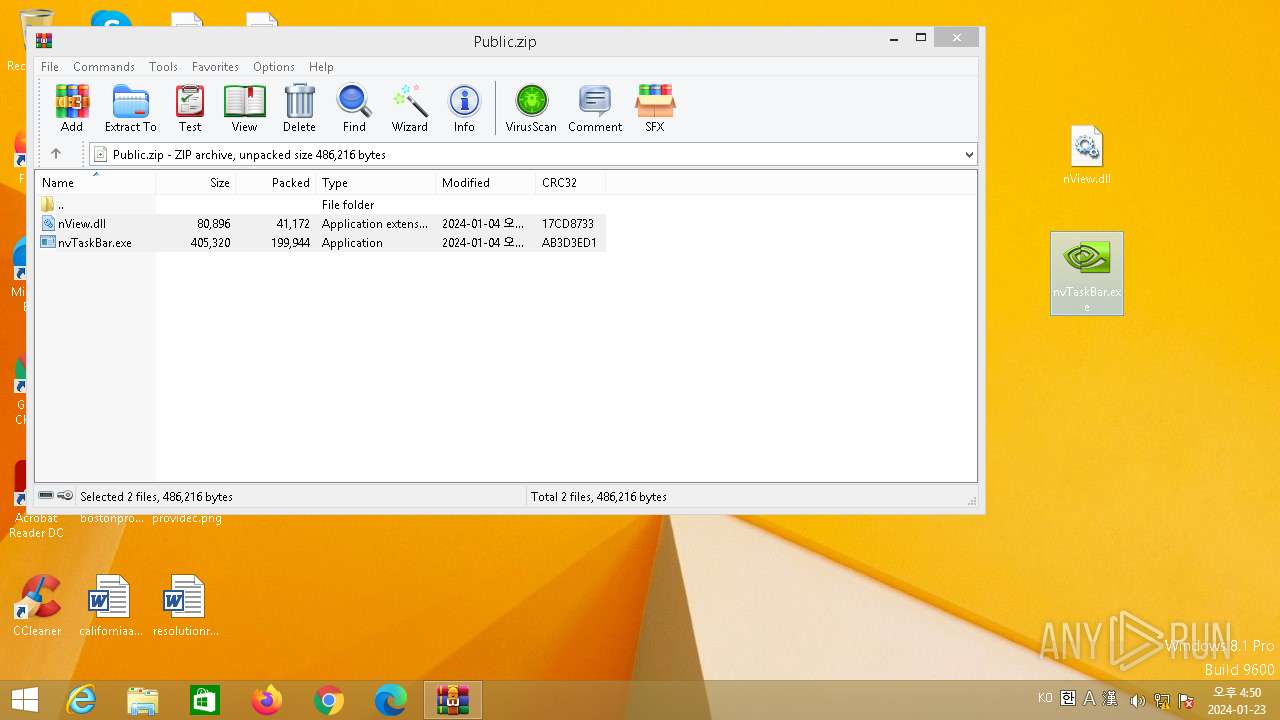Show archive Info
This screenshot has width=1280, height=720.
coord(464,108)
